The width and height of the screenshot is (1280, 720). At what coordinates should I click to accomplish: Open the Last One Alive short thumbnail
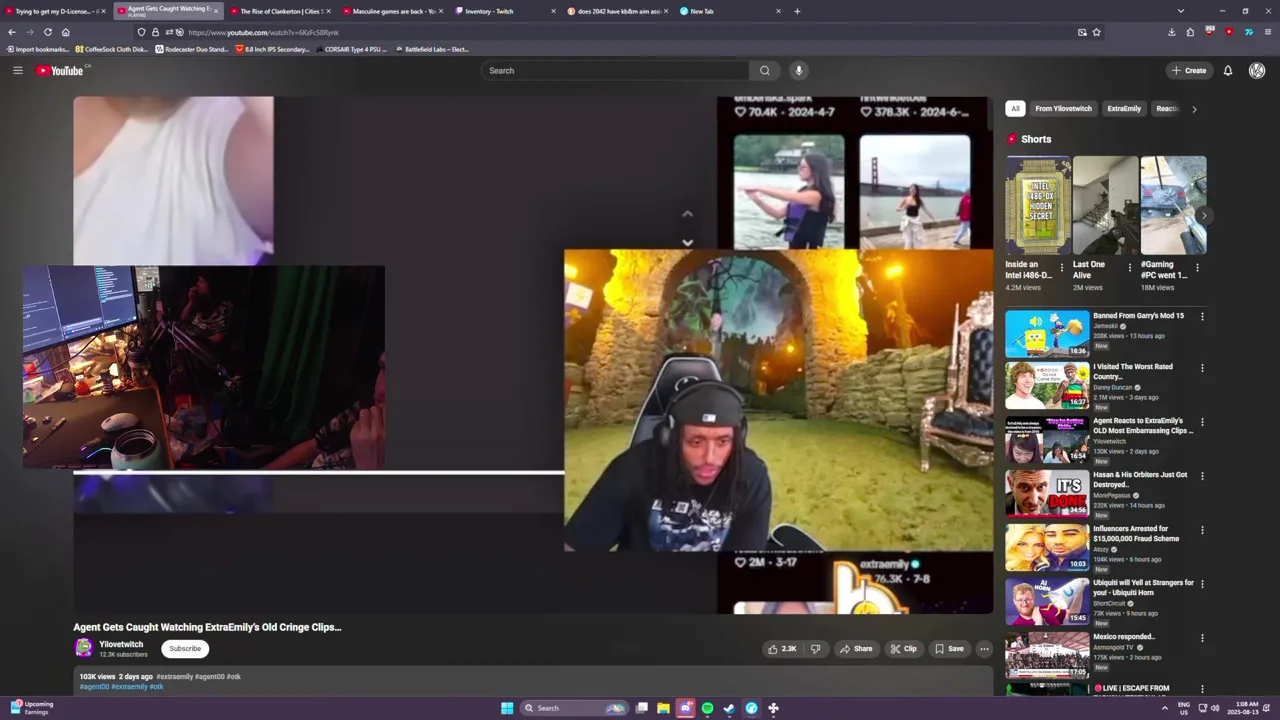pyautogui.click(x=1105, y=205)
